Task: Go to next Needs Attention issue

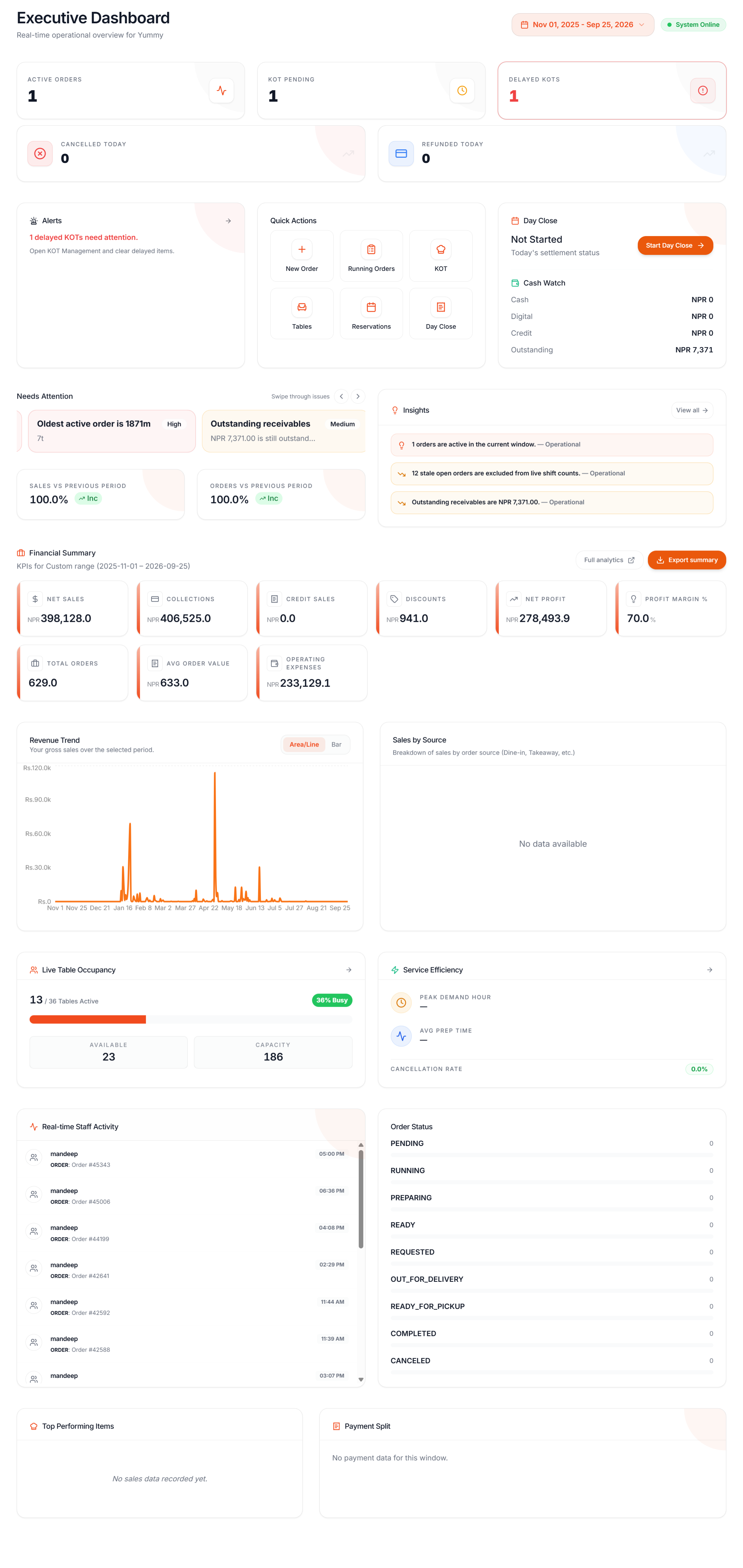Action: click(x=358, y=396)
